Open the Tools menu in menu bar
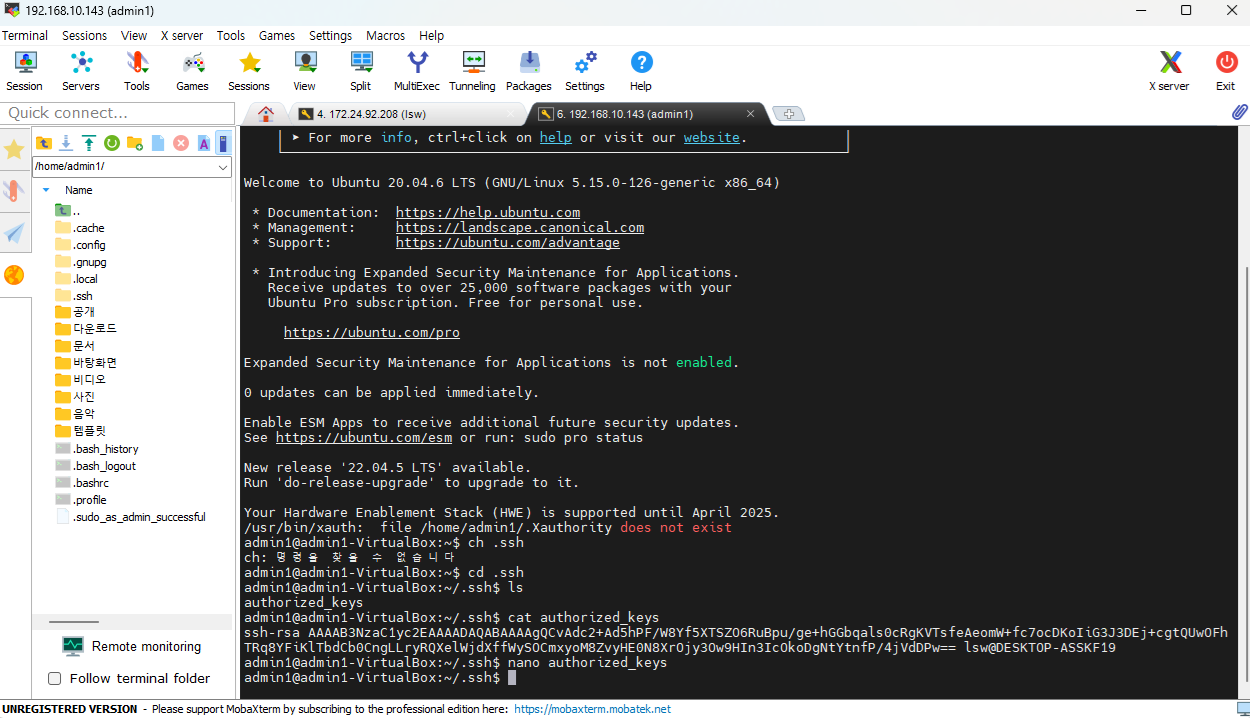The height and width of the screenshot is (718, 1250). pyautogui.click(x=231, y=35)
